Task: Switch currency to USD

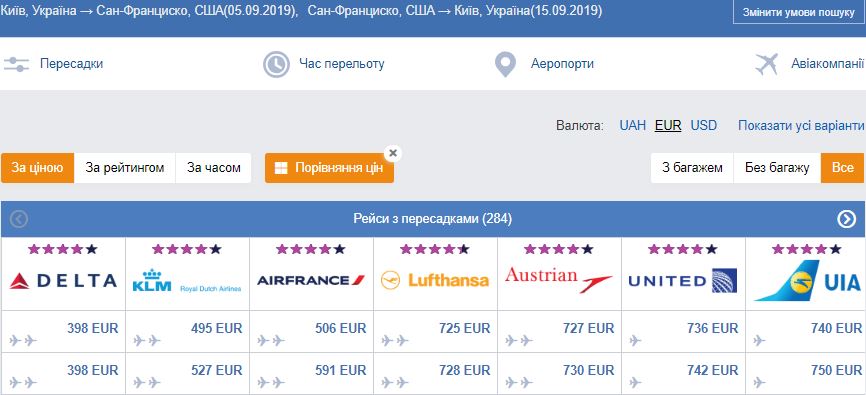Action: tap(704, 125)
